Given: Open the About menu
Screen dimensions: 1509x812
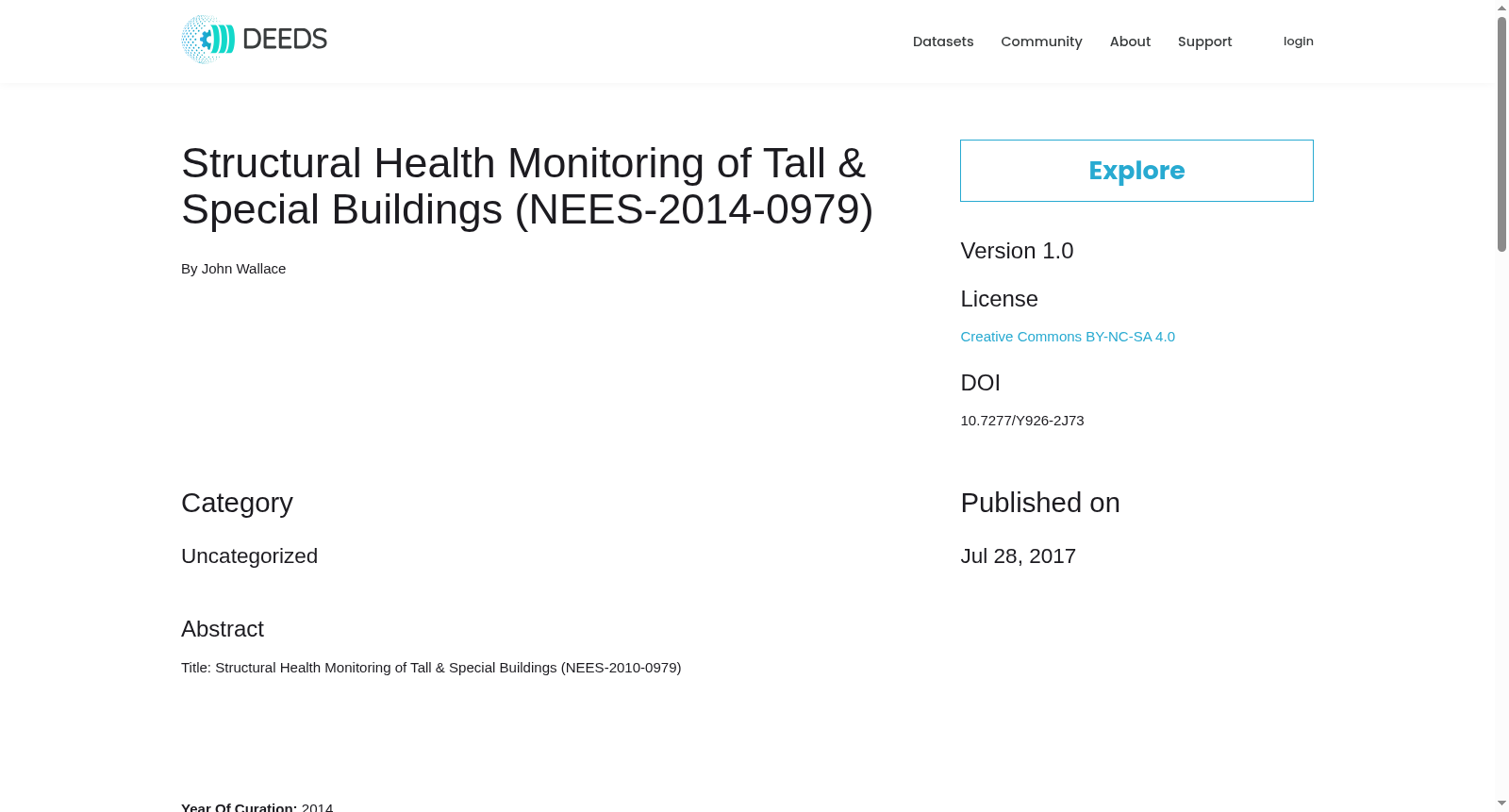Looking at the screenshot, I should click(1130, 41).
